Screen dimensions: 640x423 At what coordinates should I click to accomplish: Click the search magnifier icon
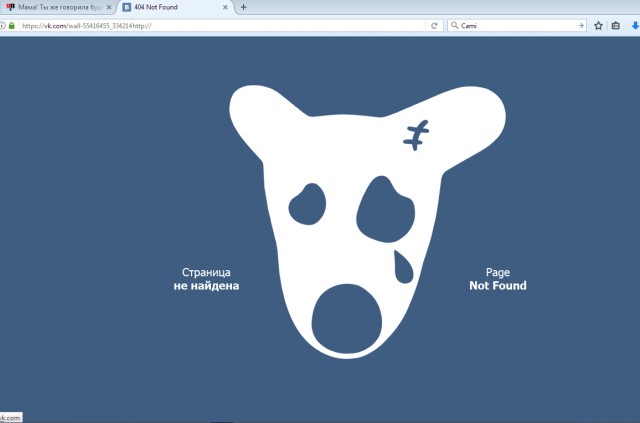click(454, 26)
